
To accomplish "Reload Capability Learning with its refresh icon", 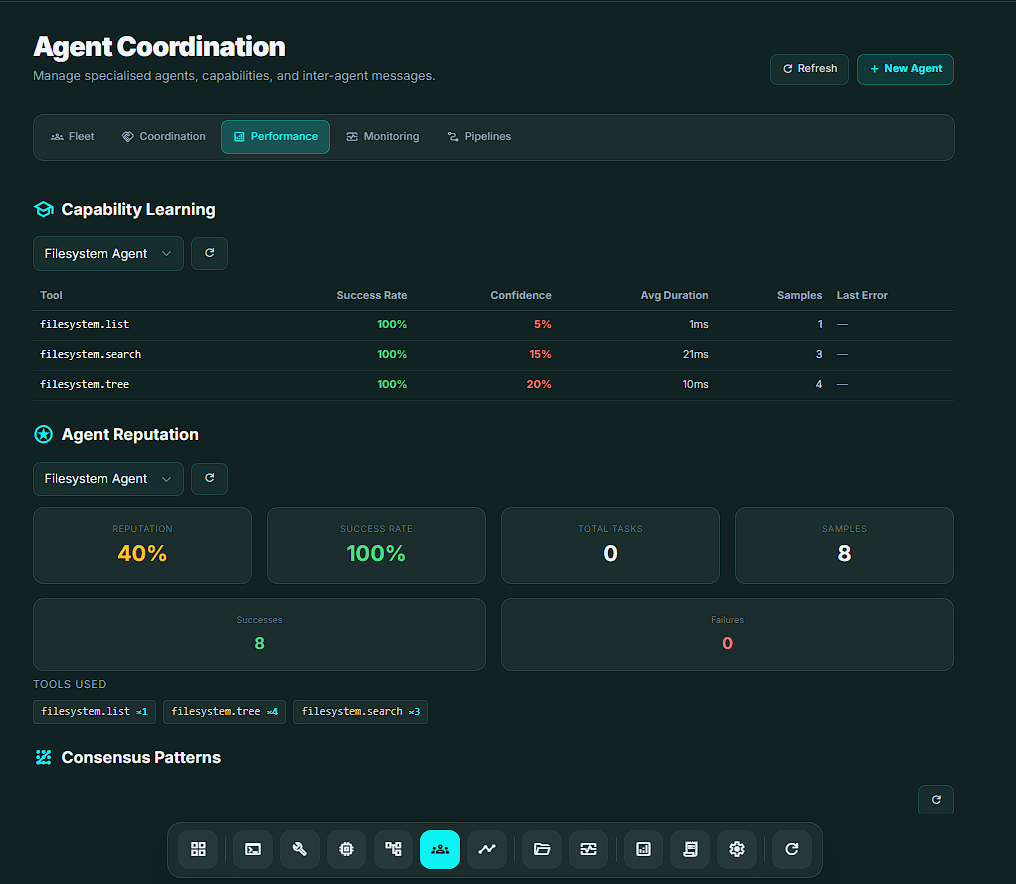I will [210, 253].
